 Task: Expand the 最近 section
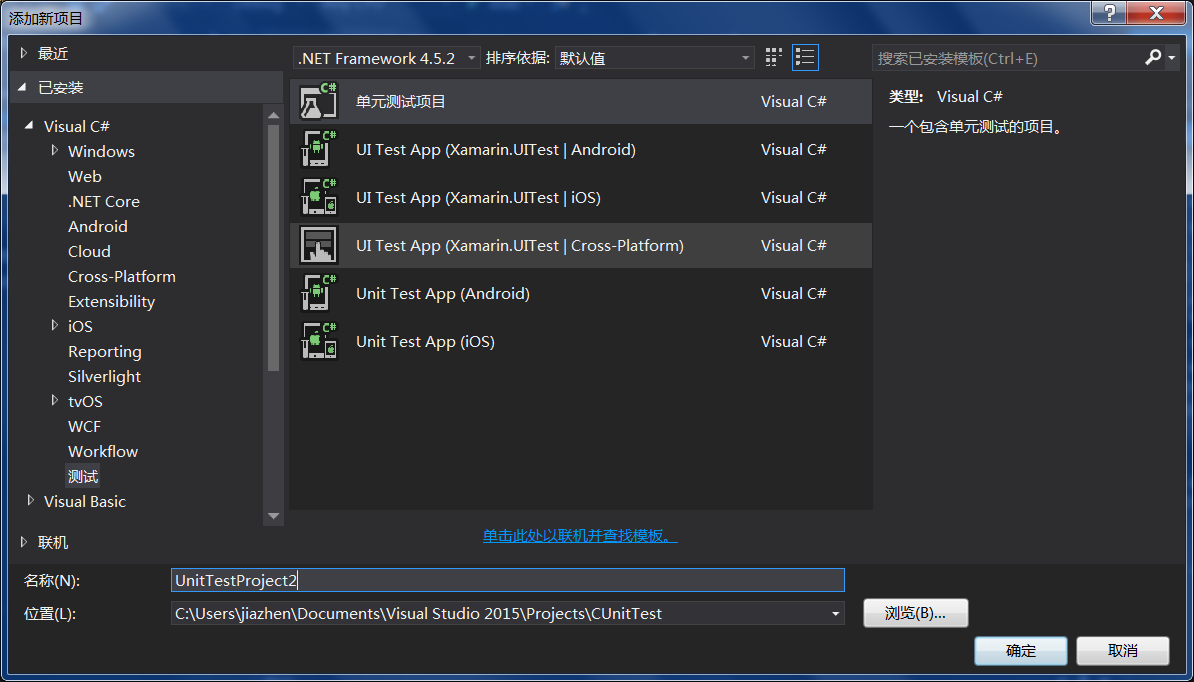click(x=24, y=53)
